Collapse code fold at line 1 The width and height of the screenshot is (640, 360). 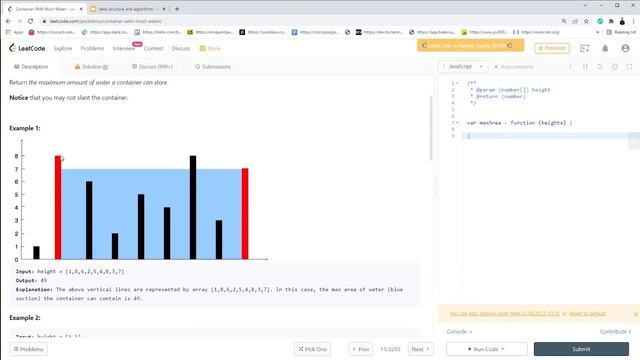(457, 83)
